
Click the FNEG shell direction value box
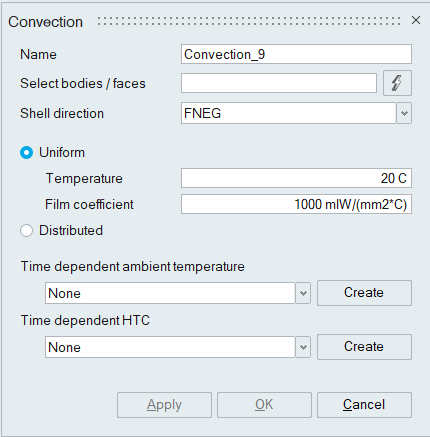288,113
